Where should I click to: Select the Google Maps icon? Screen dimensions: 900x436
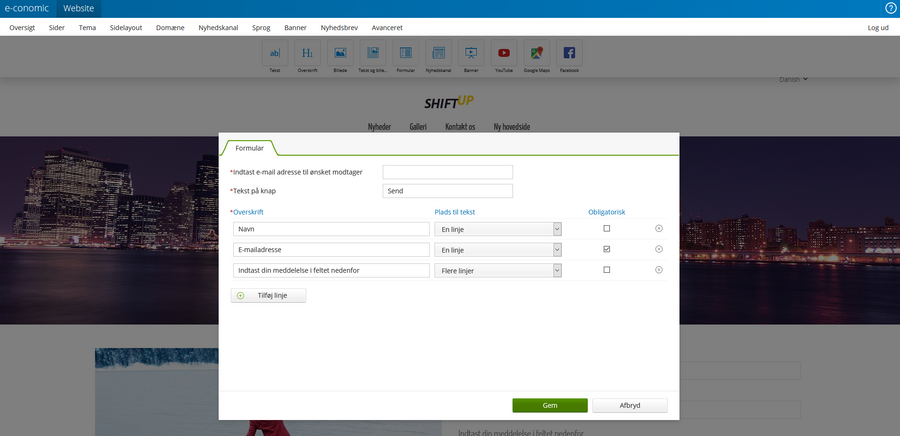tap(537, 53)
